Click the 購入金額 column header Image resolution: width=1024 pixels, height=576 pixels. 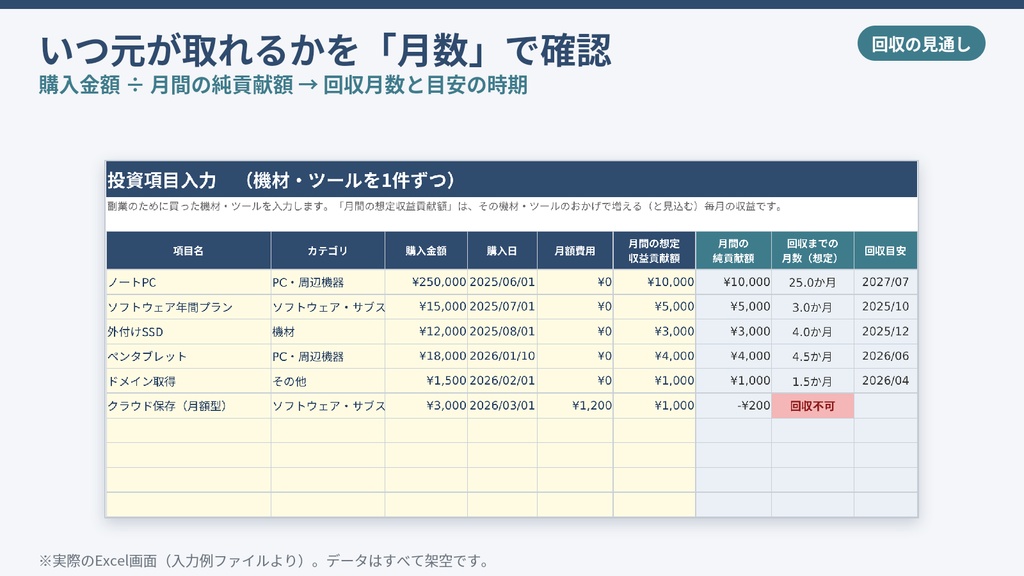[426, 251]
